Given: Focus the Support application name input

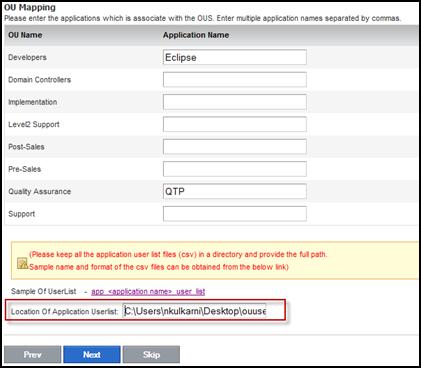Looking at the screenshot, I should pos(235,214).
